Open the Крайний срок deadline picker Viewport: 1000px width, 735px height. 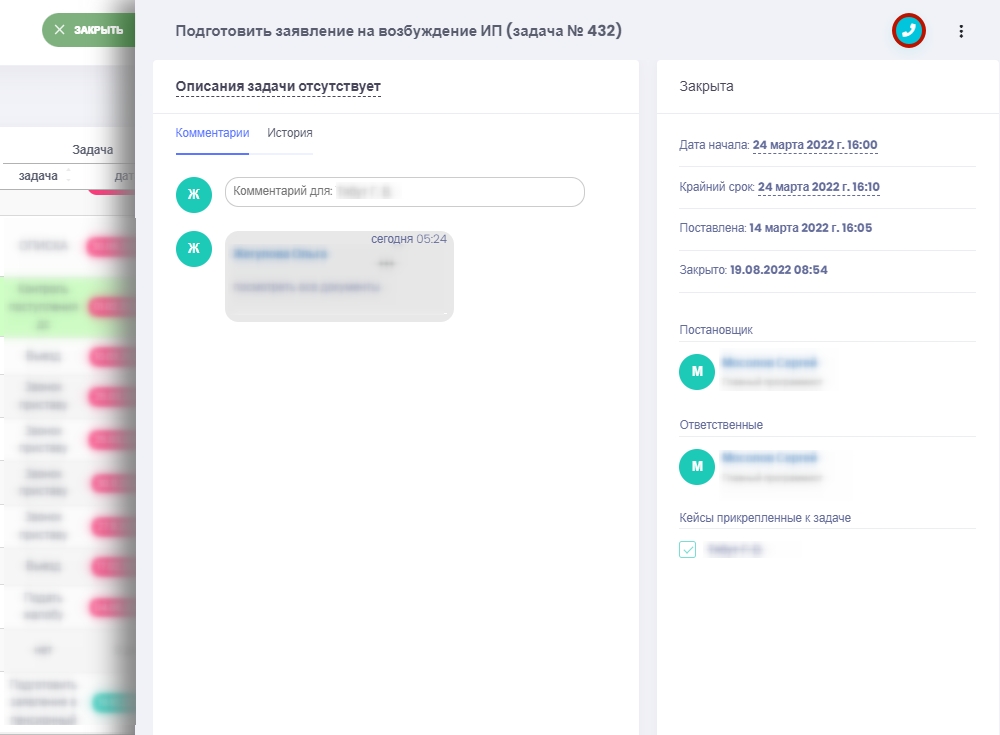[x=818, y=187]
